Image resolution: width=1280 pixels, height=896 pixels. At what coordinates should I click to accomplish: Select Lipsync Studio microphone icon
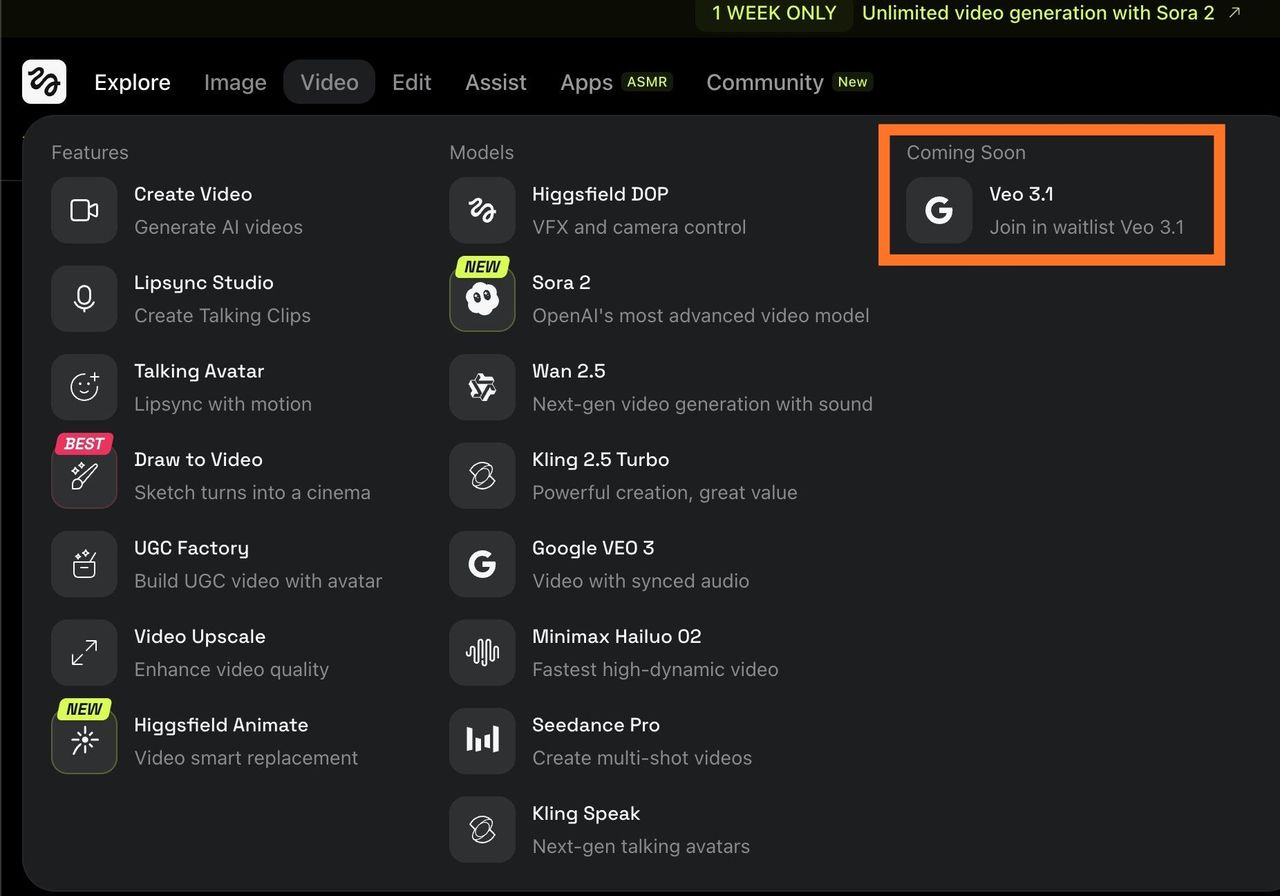tap(84, 299)
